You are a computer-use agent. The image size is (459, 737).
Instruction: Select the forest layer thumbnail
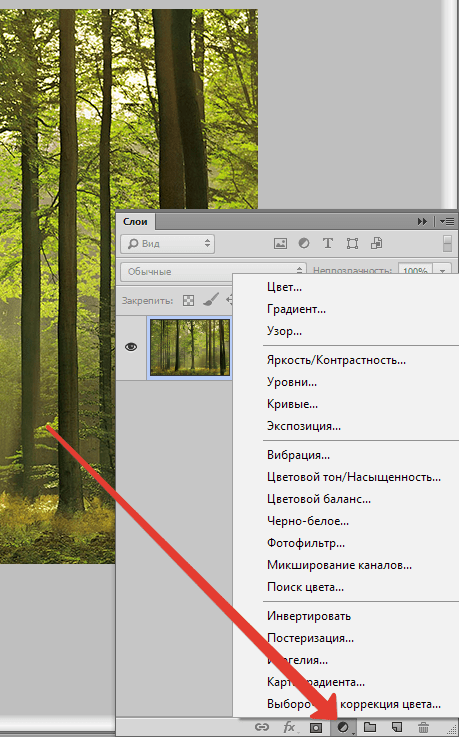click(190, 347)
